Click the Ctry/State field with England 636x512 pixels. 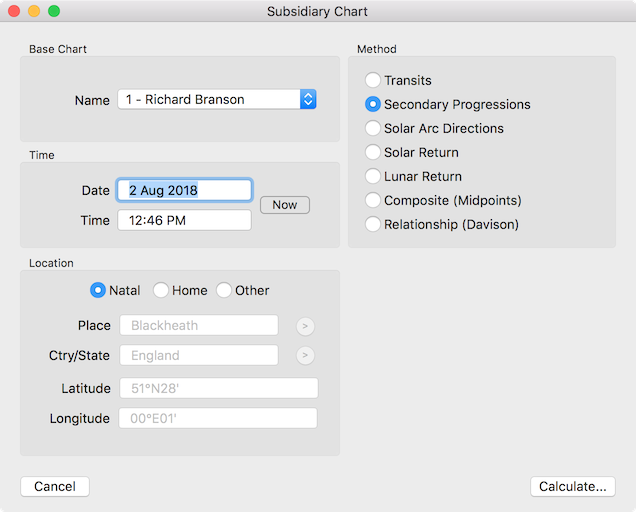(x=199, y=355)
